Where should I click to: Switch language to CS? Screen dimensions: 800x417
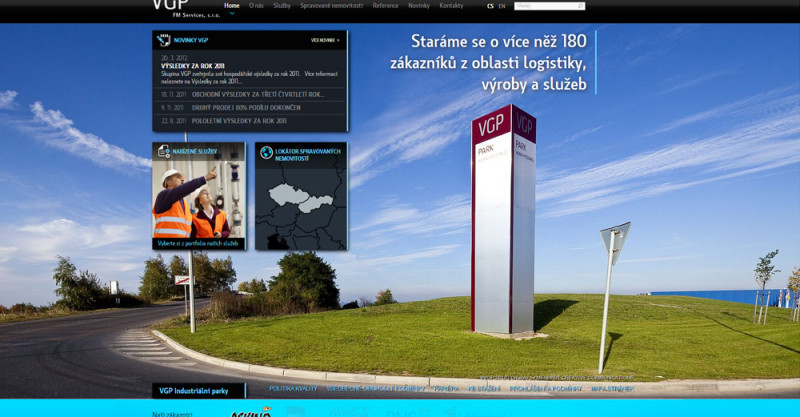(490, 6)
